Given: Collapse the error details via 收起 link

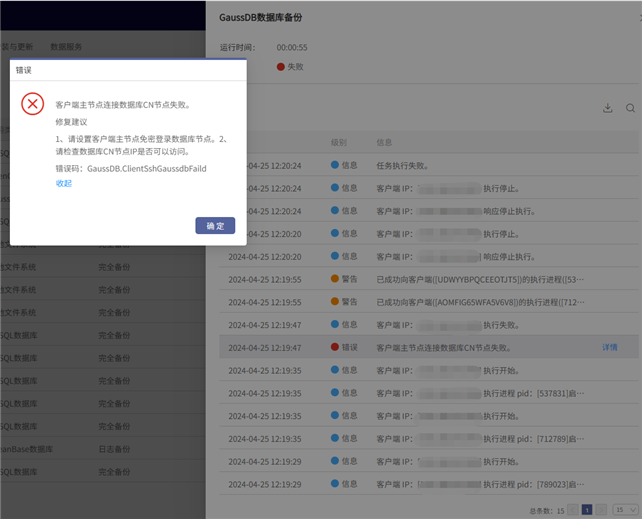Looking at the screenshot, I should [64, 183].
